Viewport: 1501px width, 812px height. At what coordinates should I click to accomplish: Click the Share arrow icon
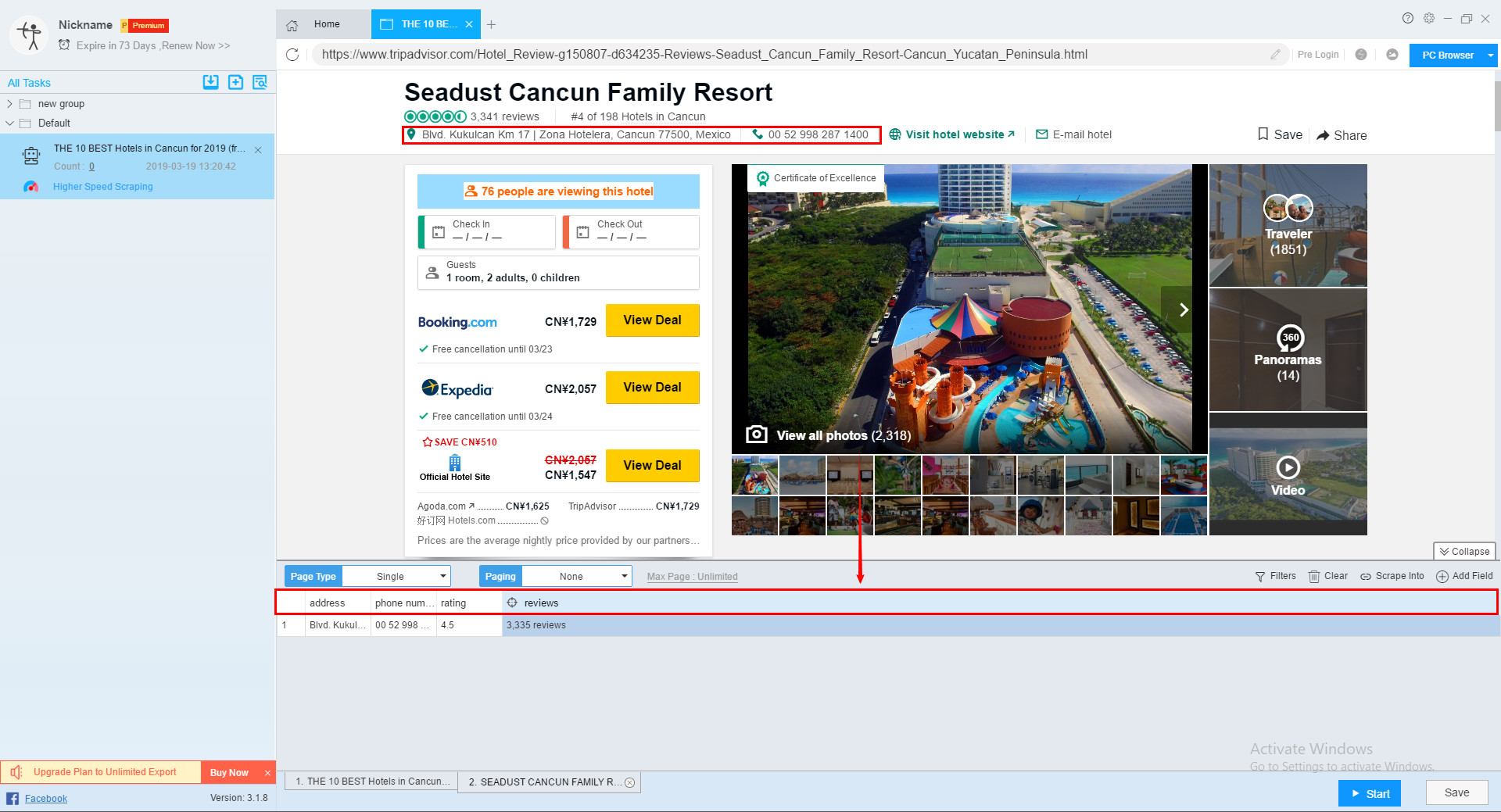(1323, 135)
